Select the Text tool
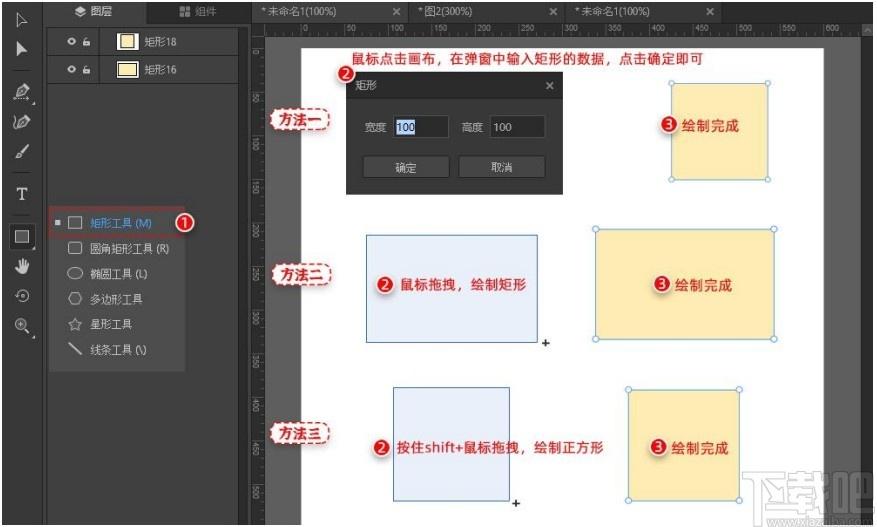This screenshot has height=527, width=877. 22,194
